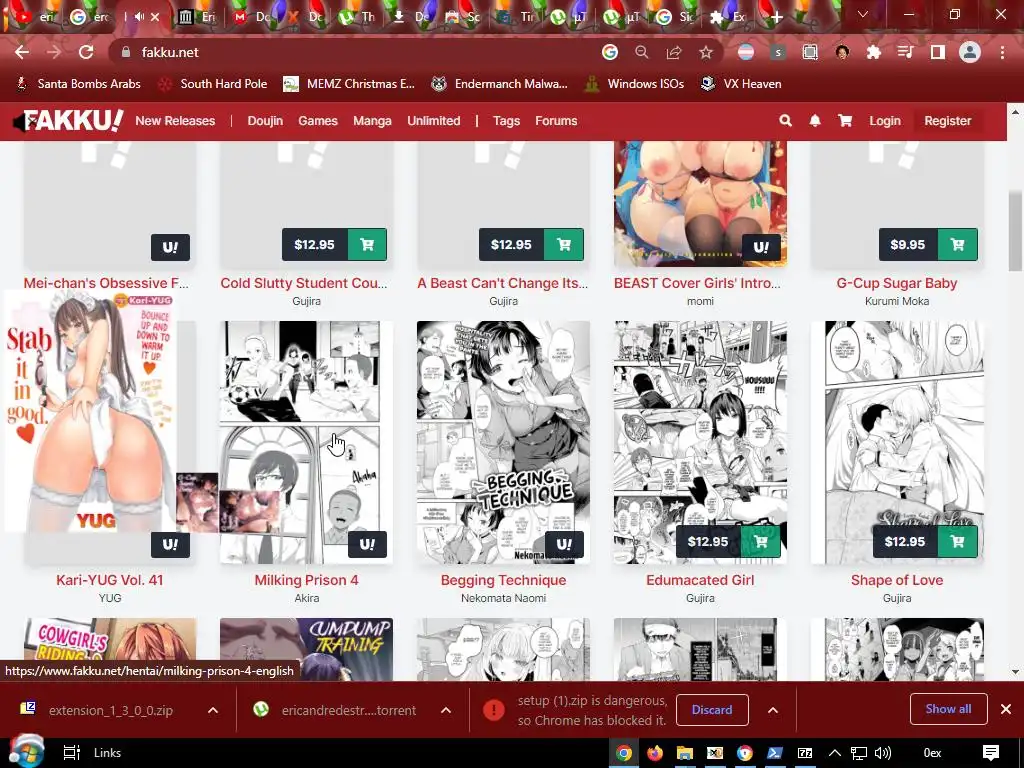Add G-Cup Sugar Baby $9.95 to cart
1024x768 pixels.
tap(957, 244)
